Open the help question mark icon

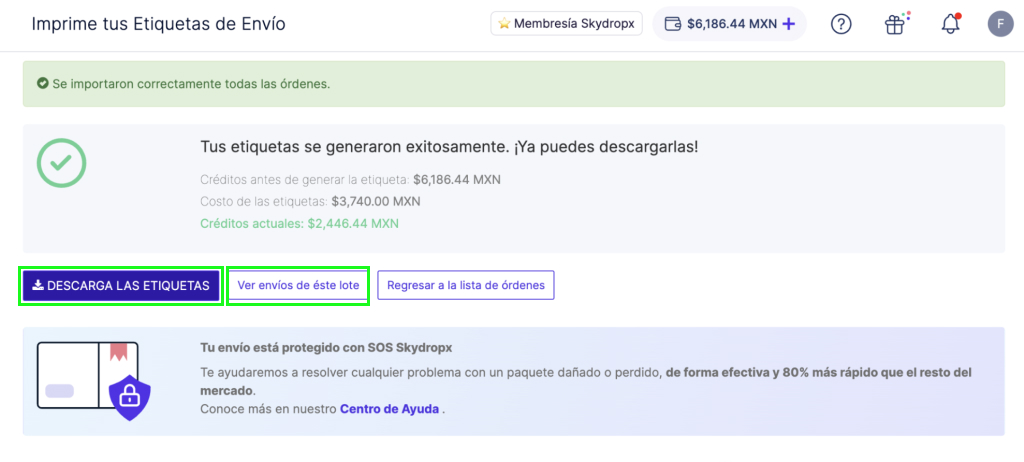[841, 24]
